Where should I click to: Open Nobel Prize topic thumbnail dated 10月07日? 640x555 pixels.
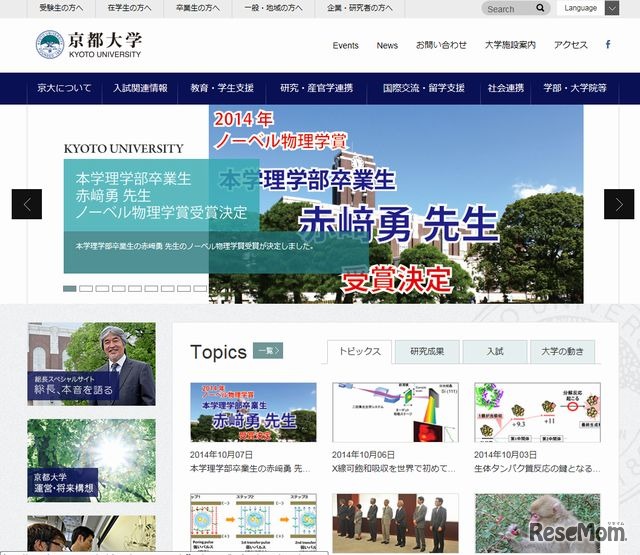253,412
